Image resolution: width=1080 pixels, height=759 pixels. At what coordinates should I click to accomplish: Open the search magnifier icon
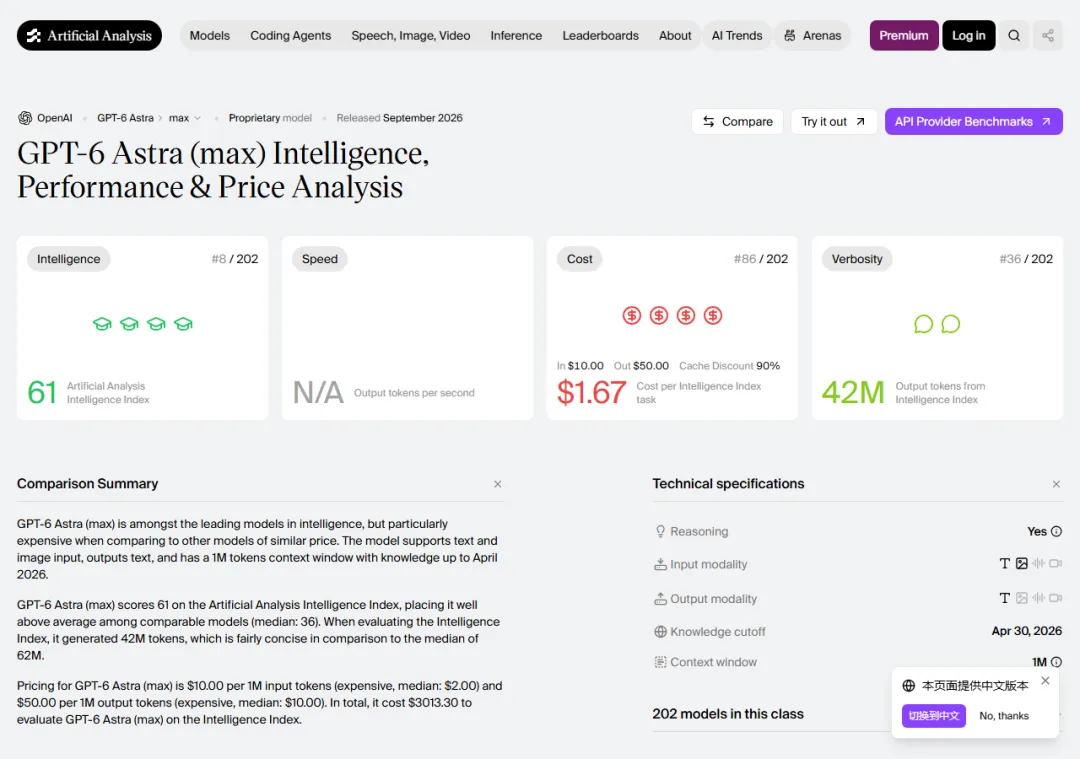pyautogui.click(x=1014, y=36)
